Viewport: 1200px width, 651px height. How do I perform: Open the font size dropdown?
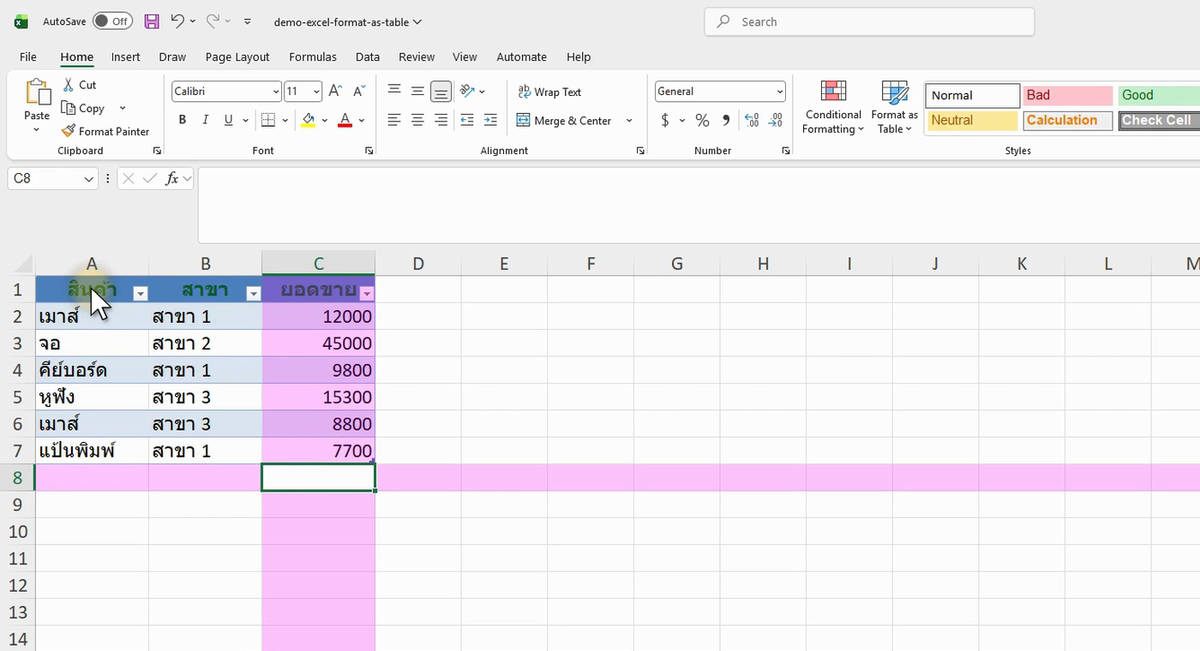tap(317, 92)
